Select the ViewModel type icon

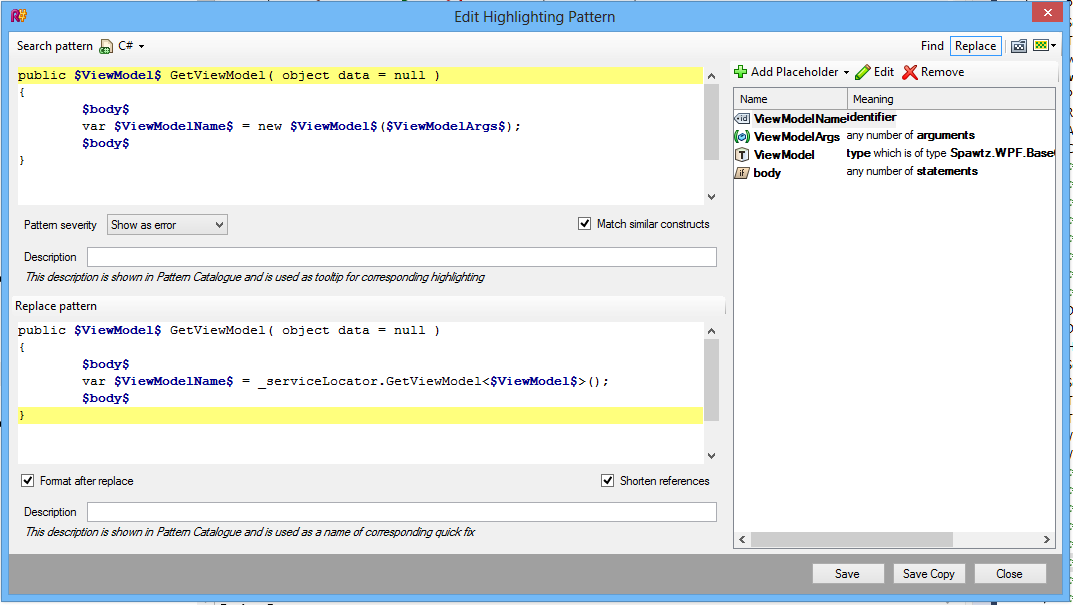click(742, 155)
